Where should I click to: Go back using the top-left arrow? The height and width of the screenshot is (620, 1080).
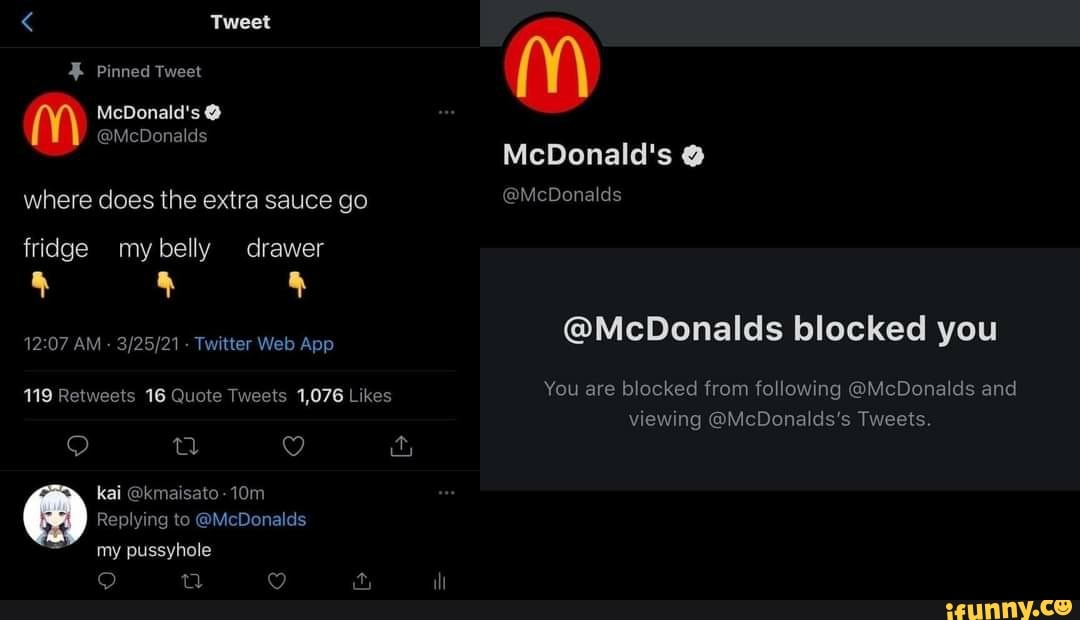tap(27, 22)
